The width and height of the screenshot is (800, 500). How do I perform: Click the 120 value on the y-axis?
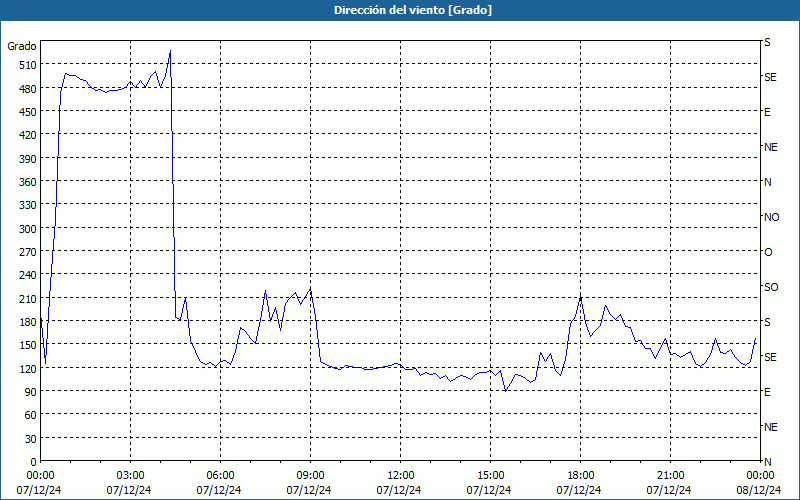[28, 368]
